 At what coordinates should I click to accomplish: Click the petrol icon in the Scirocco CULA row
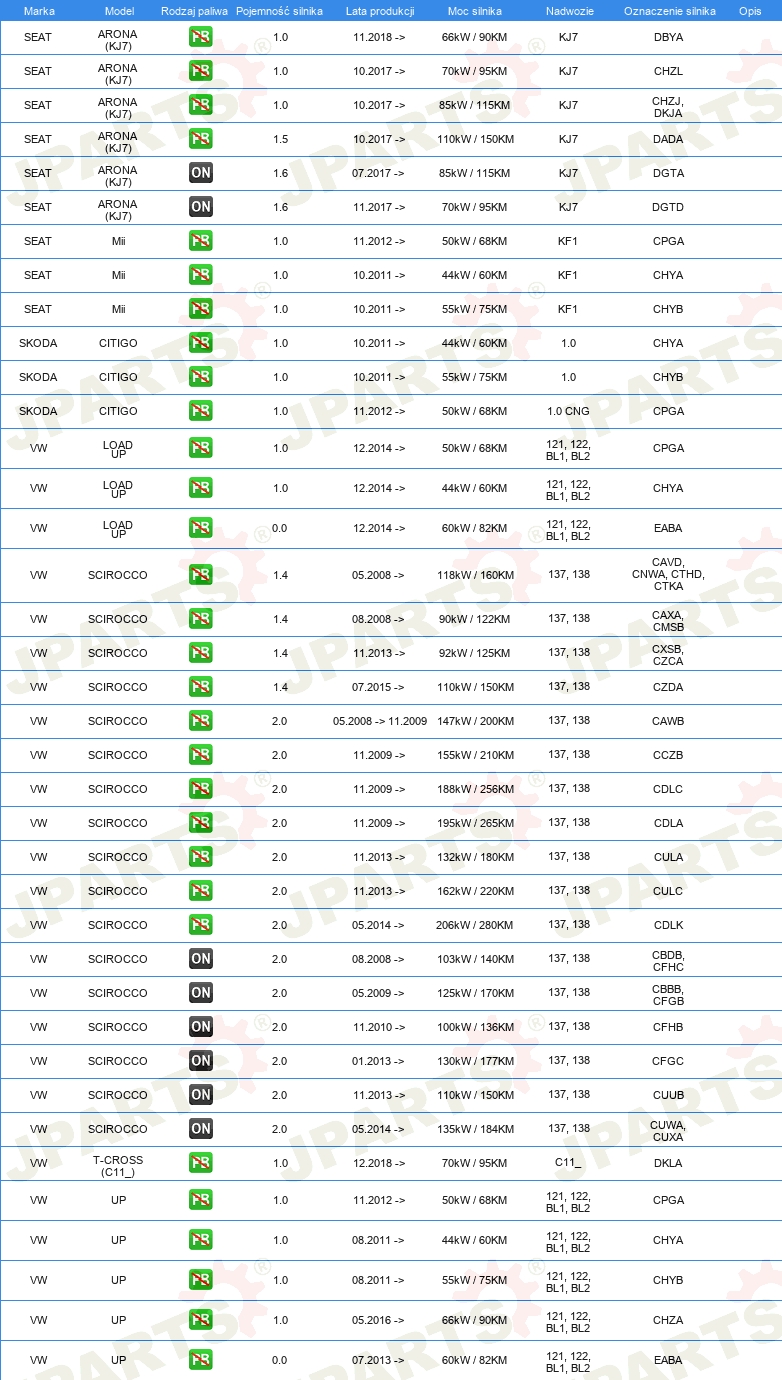[x=201, y=857]
